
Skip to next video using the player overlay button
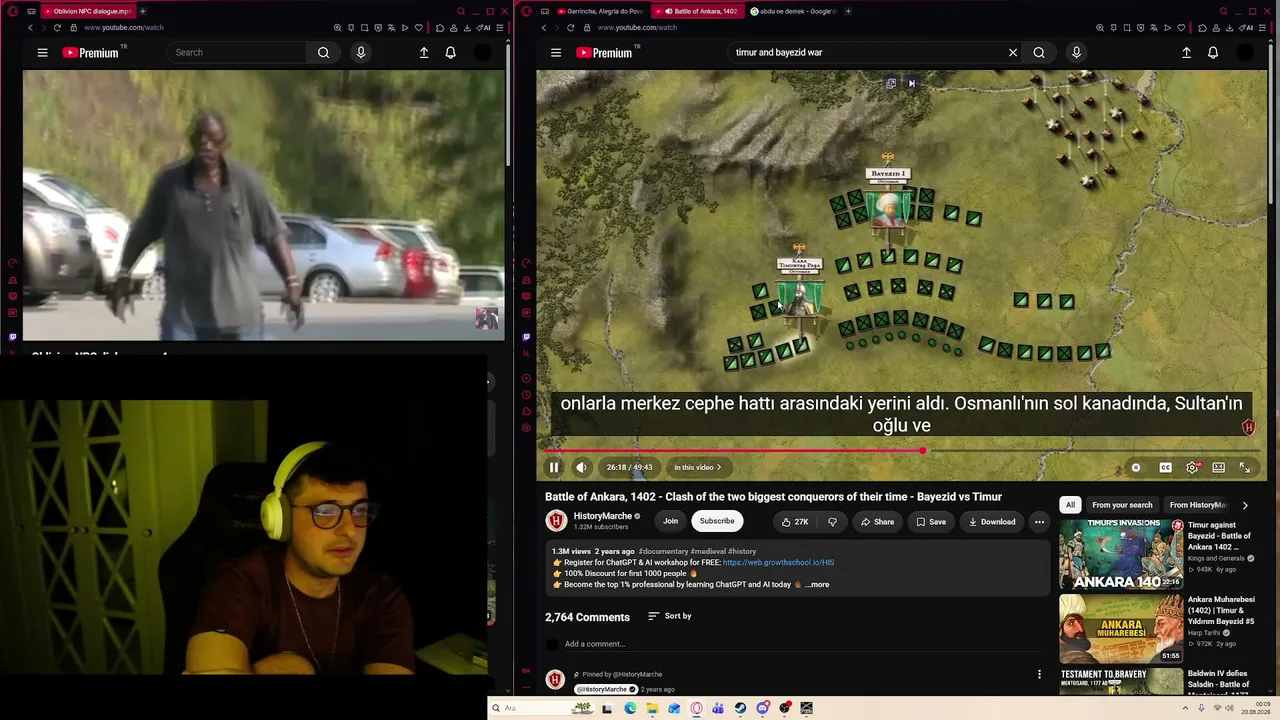(911, 83)
